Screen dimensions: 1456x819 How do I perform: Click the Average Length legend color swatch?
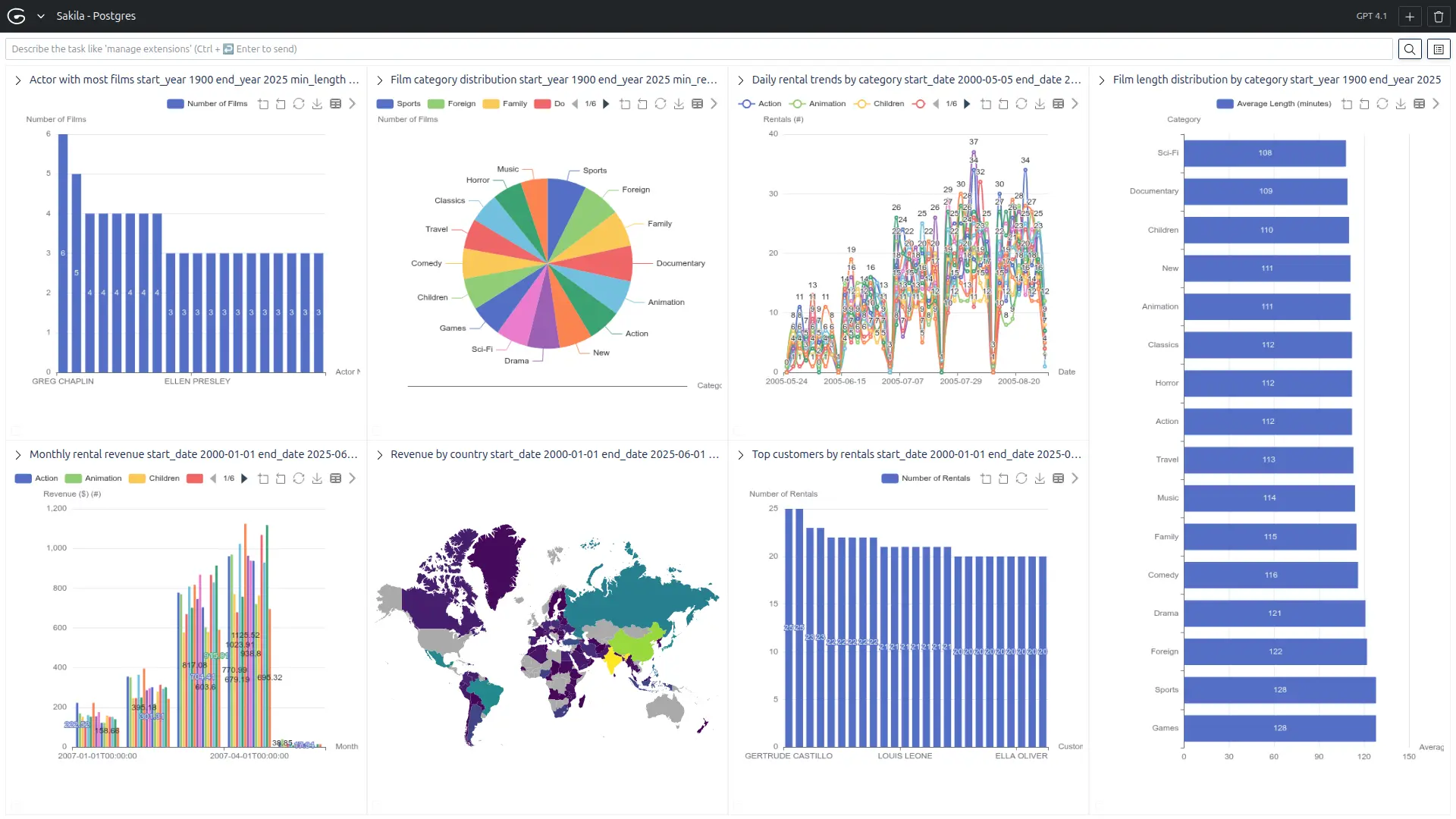tap(1225, 104)
